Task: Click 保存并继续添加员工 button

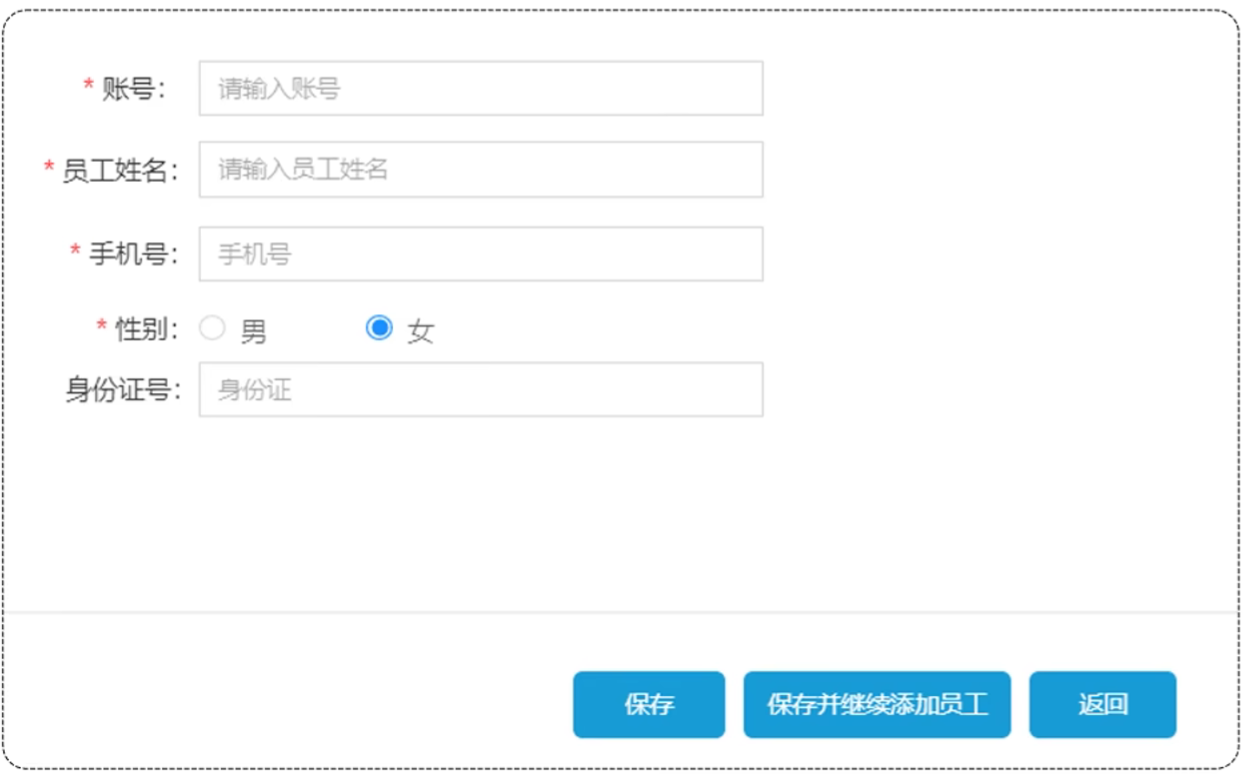Action: click(x=877, y=705)
